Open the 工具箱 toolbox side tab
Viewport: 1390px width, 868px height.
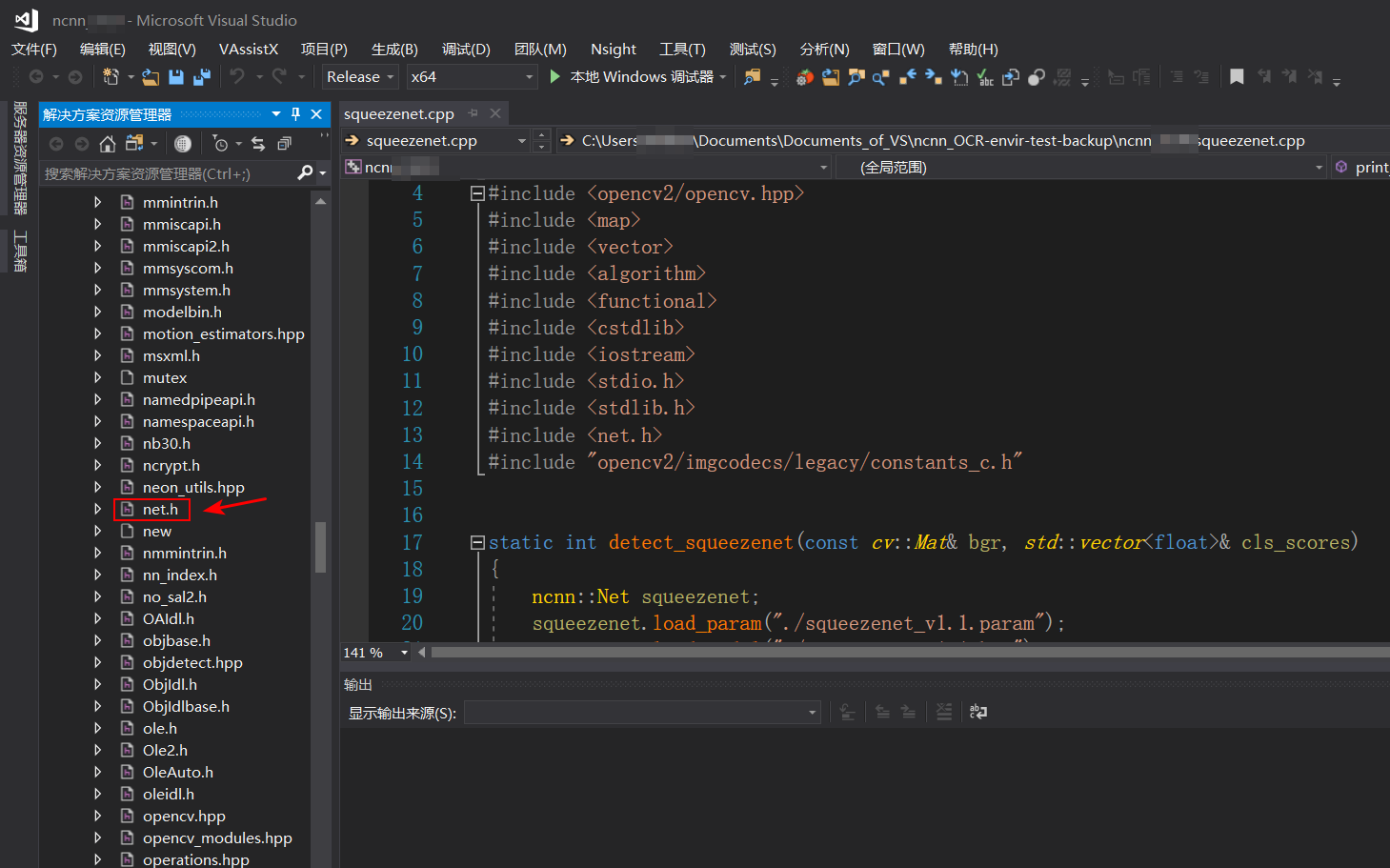tap(19, 252)
